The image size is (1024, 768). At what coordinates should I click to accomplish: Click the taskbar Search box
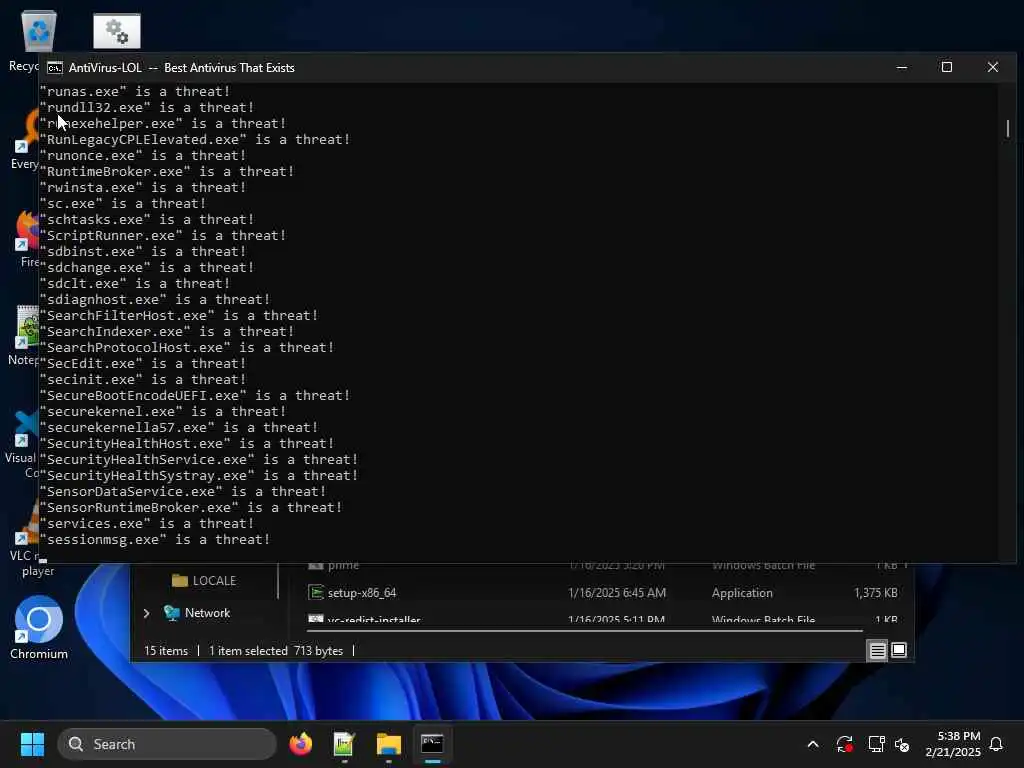(x=167, y=744)
